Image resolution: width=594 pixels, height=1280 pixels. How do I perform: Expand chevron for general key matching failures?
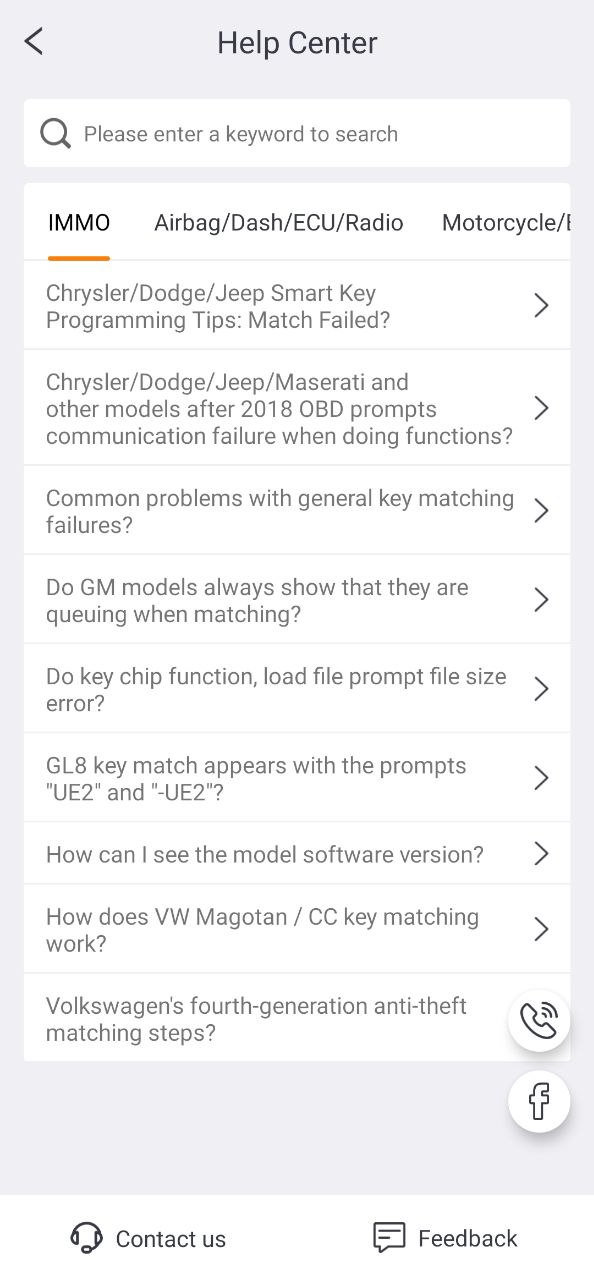click(x=541, y=511)
